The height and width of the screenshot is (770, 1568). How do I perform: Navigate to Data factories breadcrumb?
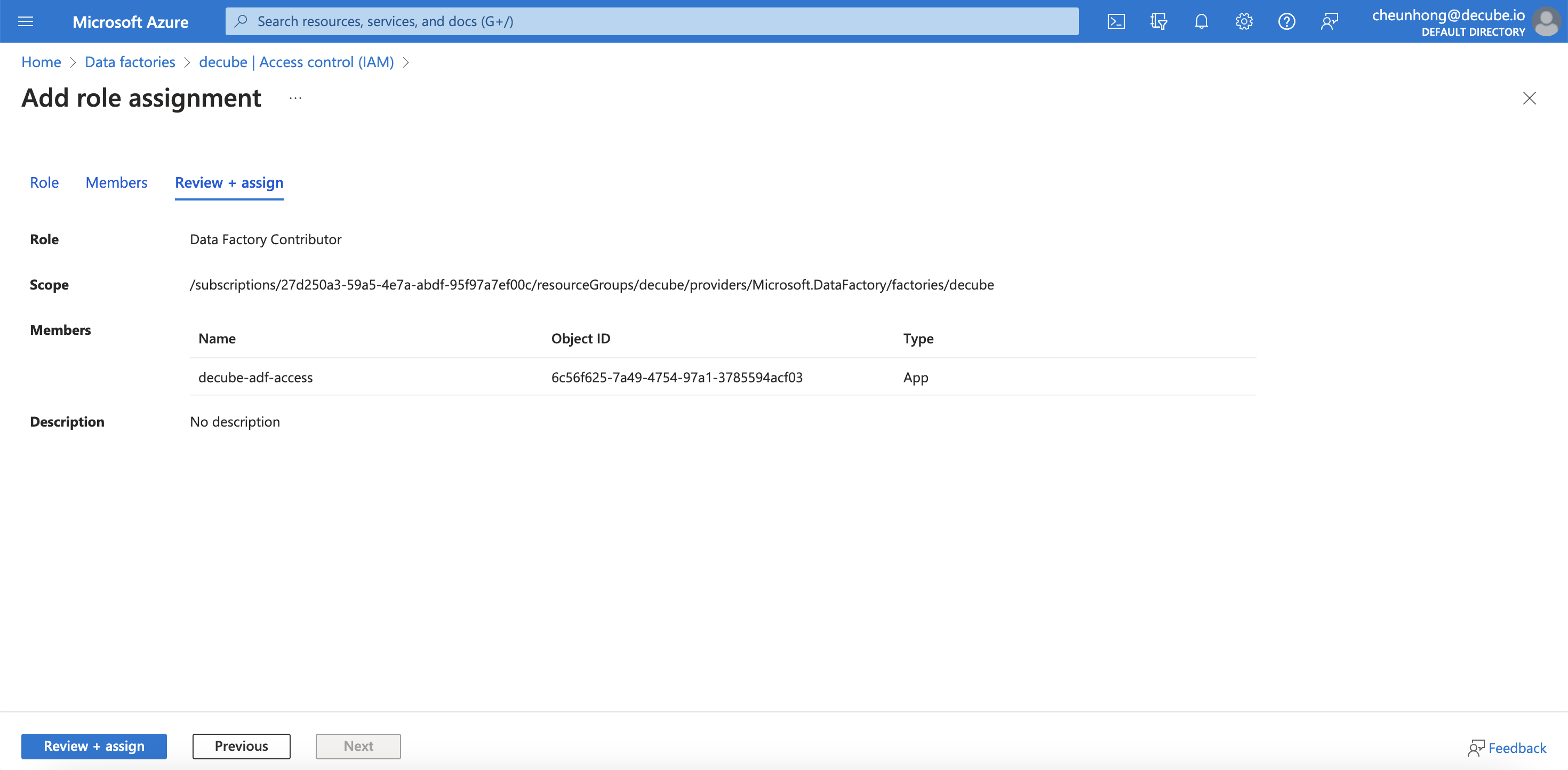coord(130,62)
